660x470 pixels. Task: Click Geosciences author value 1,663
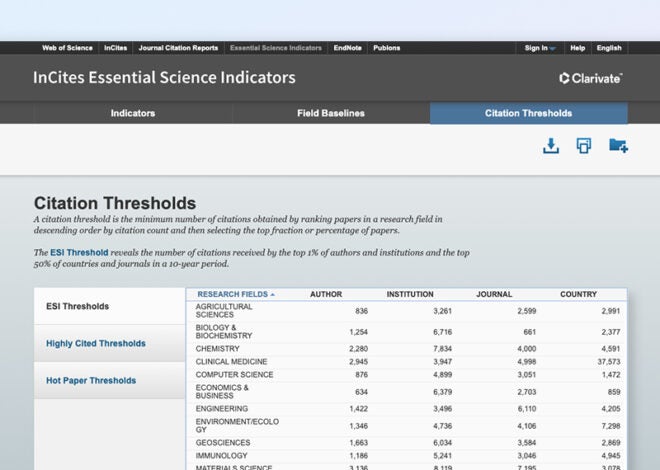click(x=358, y=443)
